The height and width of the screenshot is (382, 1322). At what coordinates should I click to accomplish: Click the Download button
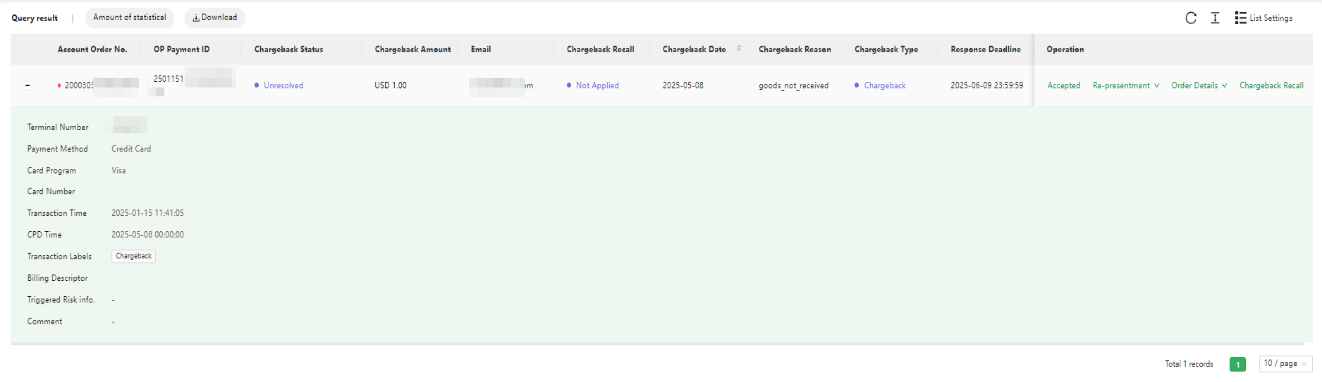215,17
